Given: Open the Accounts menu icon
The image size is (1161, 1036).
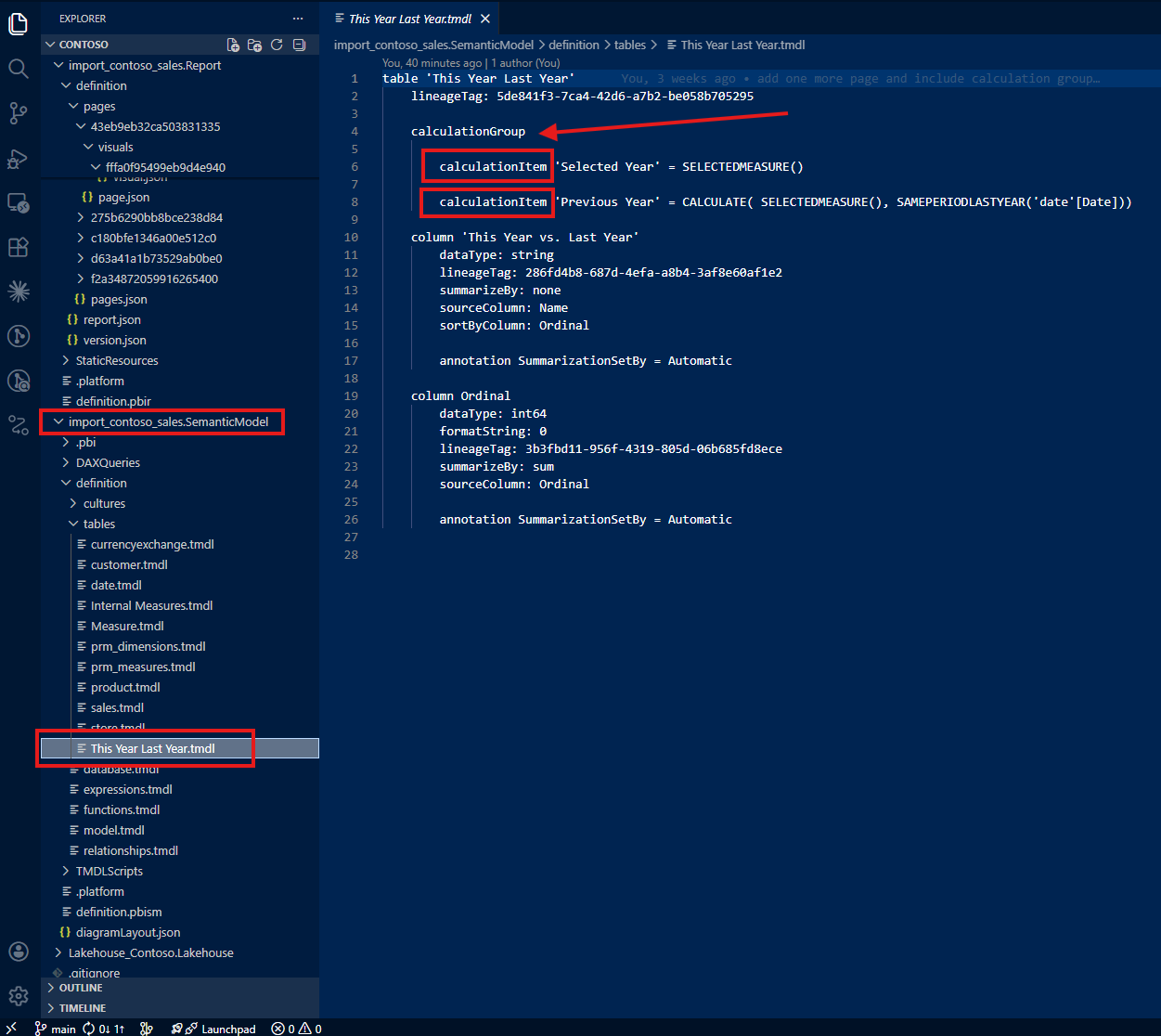Looking at the screenshot, I should [18, 952].
